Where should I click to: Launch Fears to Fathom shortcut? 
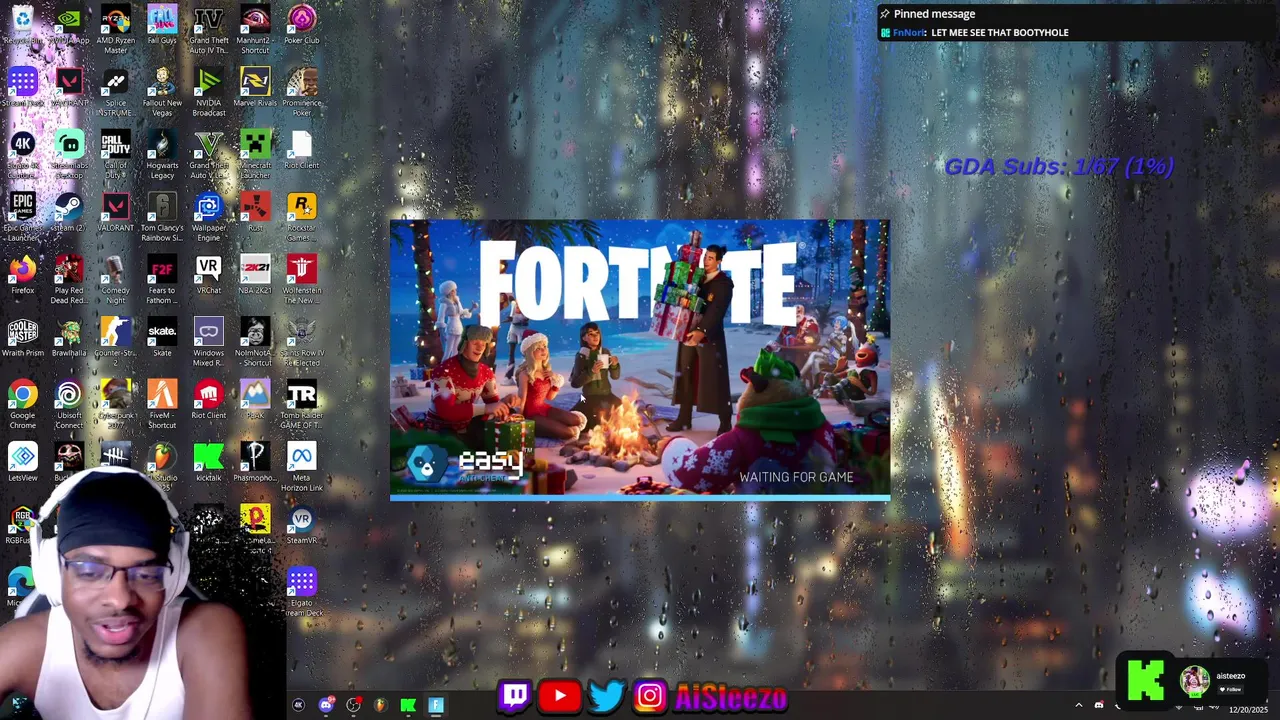[x=162, y=280]
